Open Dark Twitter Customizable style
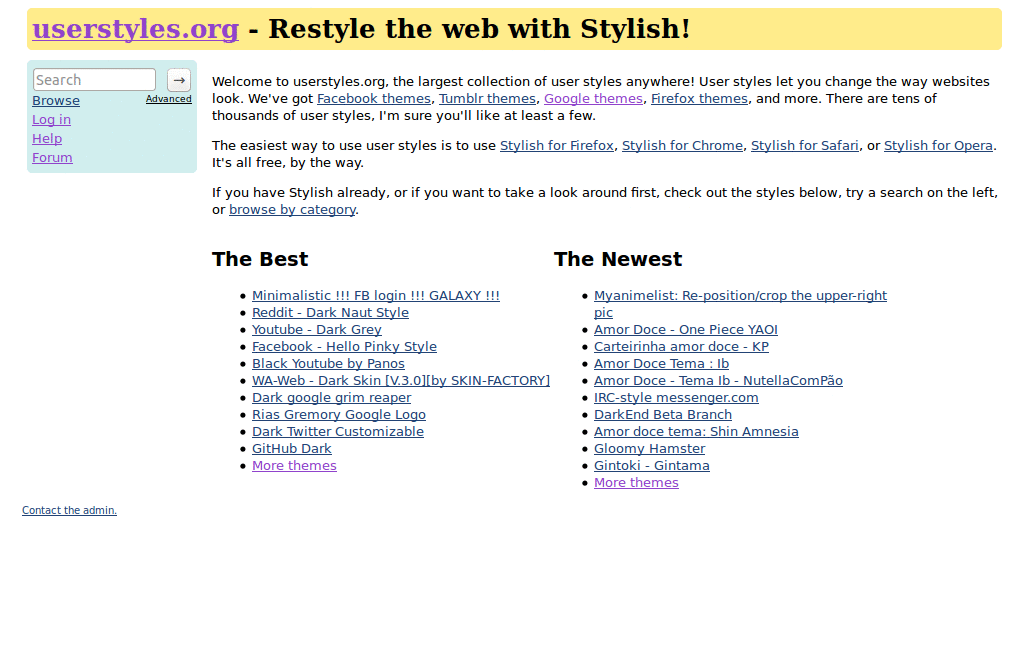This screenshot has width=1024, height=645. 338,432
